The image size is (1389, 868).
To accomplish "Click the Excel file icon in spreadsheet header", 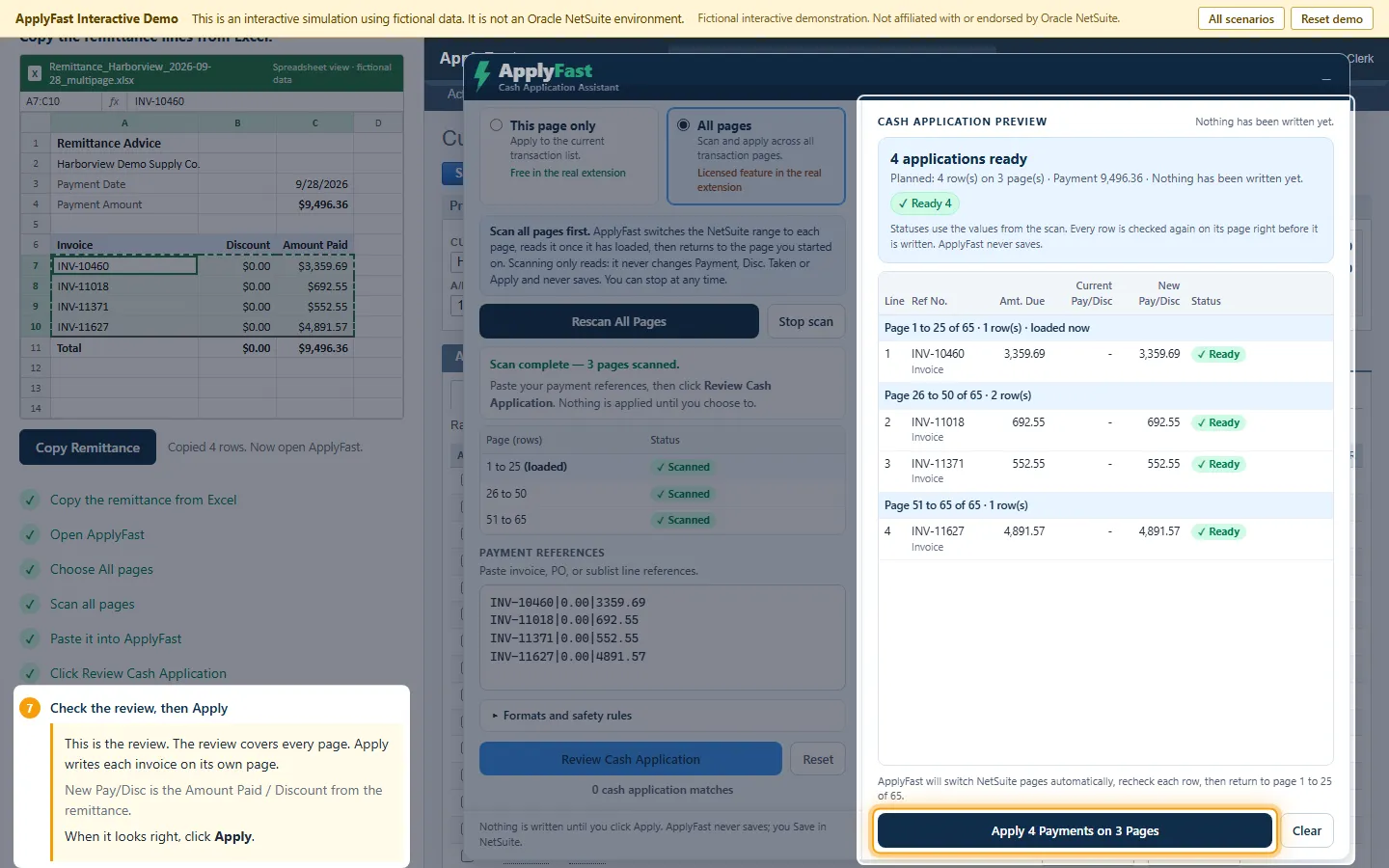I will coord(35,73).
